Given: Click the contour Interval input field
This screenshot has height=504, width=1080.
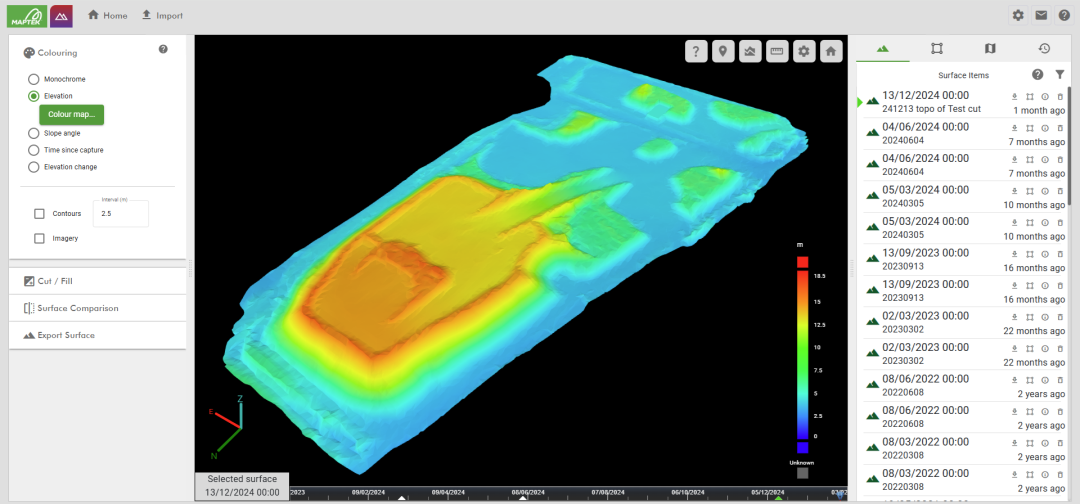Looking at the screenshot, I should pos(120,214).
